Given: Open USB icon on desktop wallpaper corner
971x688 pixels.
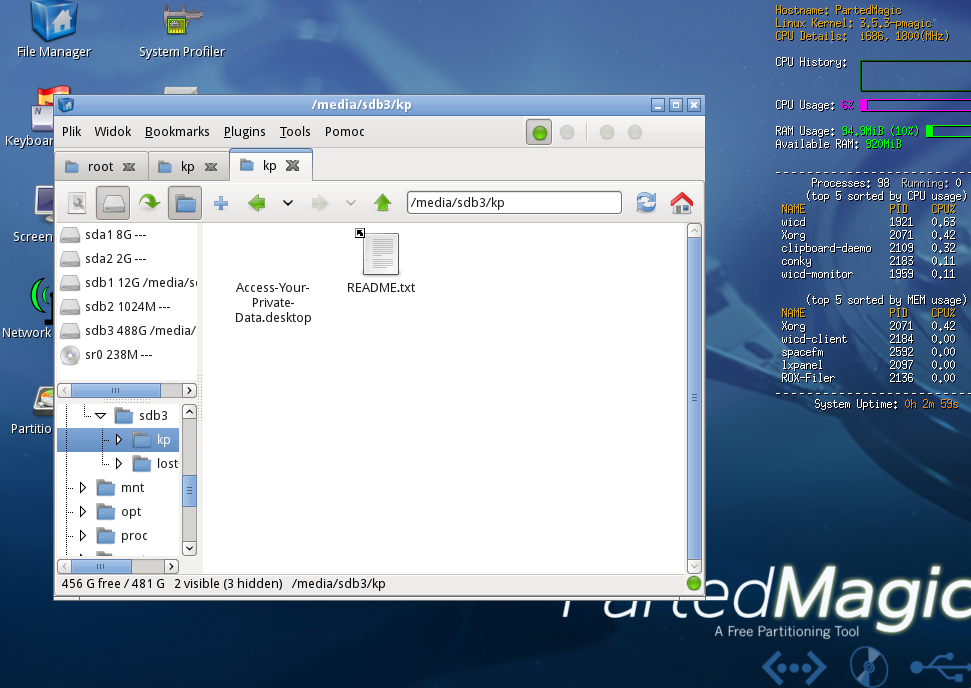Looking at the screenshot, I should (941, 666).
